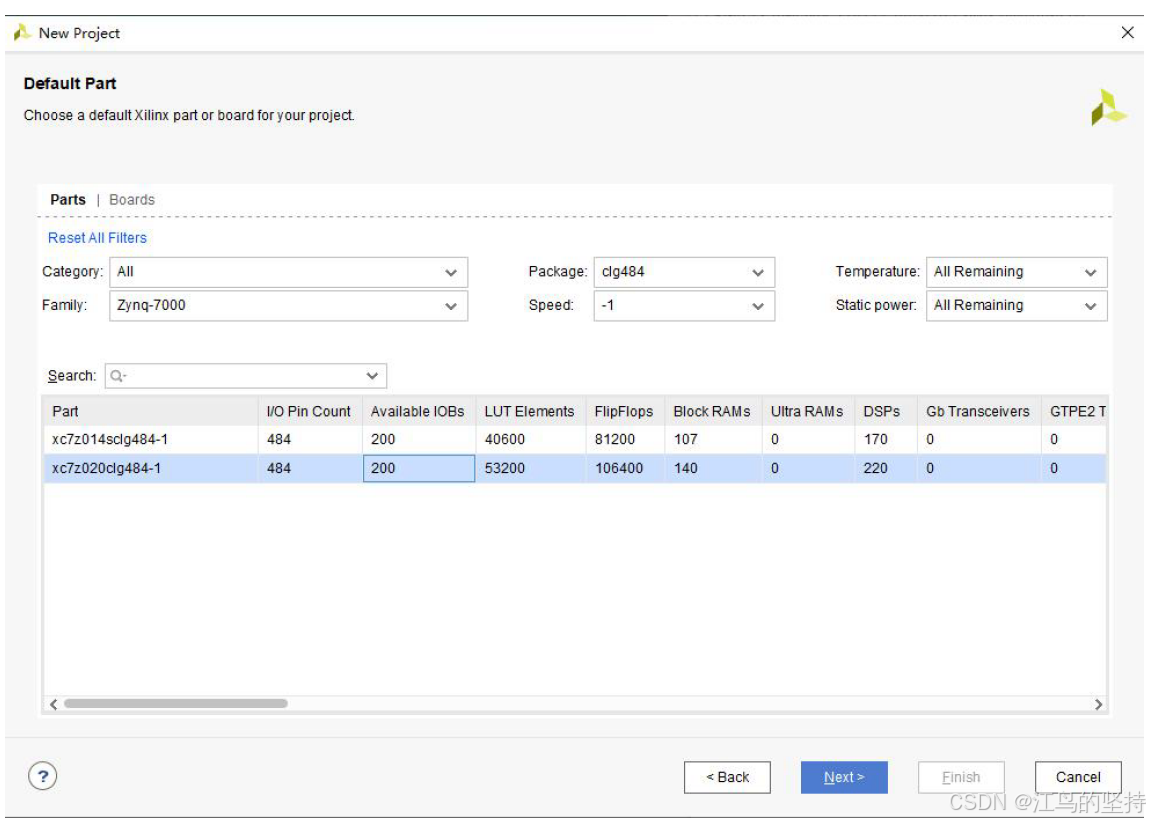The image size is (1150, 822).
Task: Sort by Ultra RAMs column header
Action: pos(807,411)
